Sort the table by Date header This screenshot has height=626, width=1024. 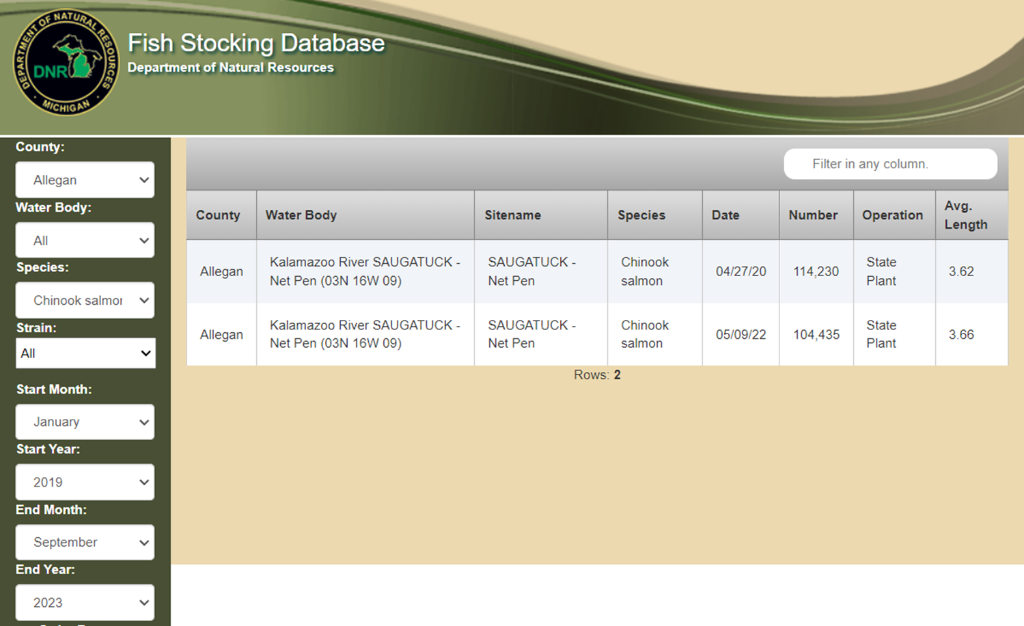point(725,215)
